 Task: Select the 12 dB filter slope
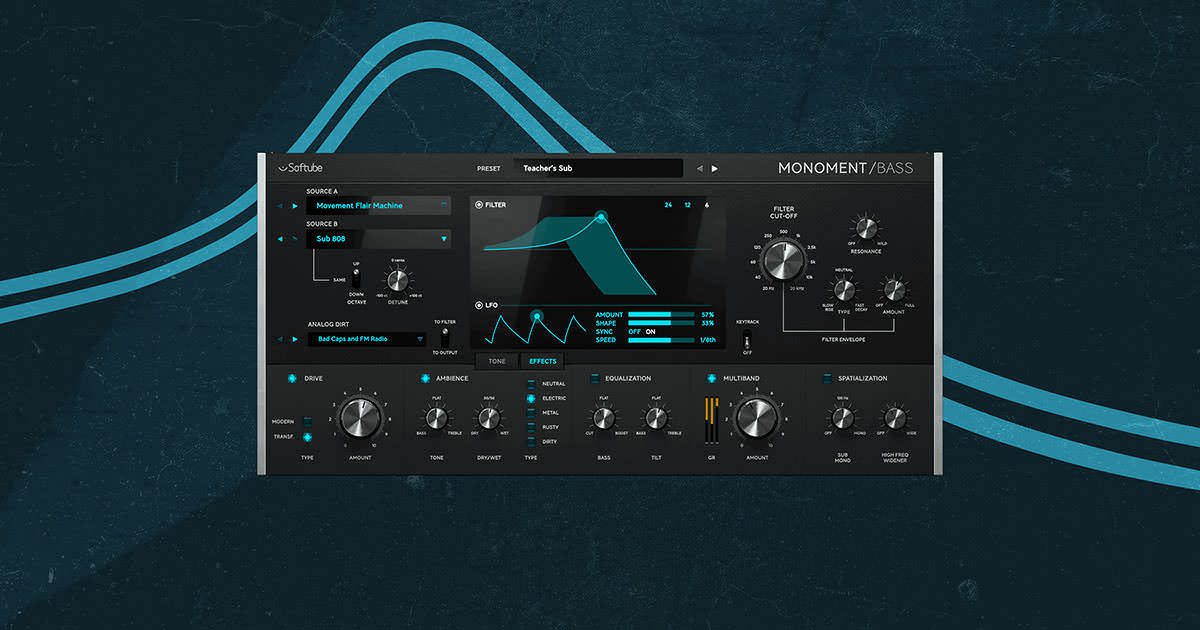tap(688, 205)
